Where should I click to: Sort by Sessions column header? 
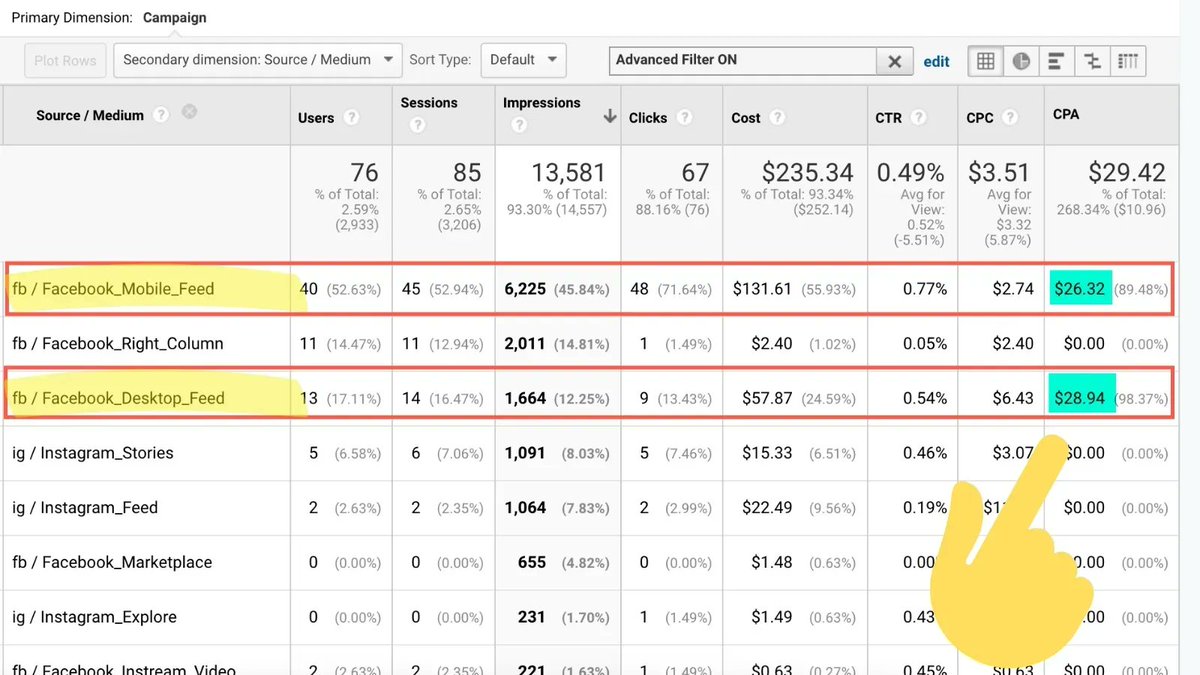tap(429, 103)
